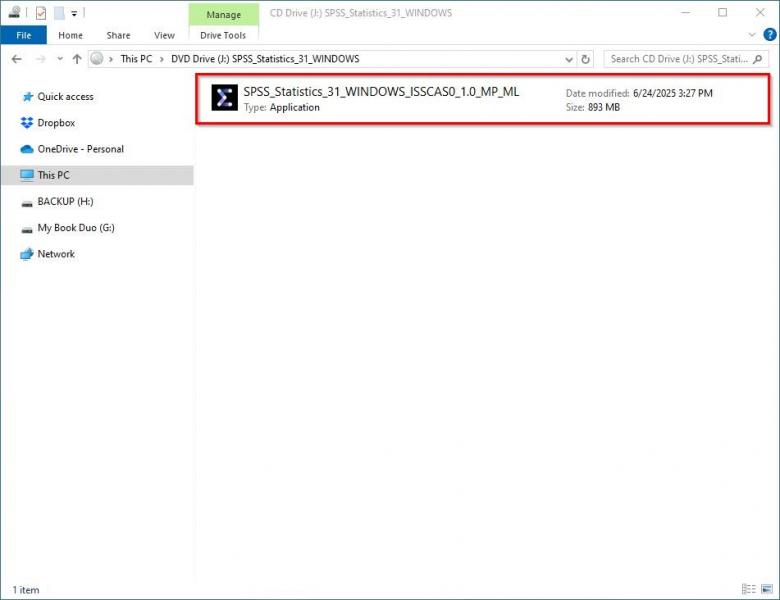Viewport: 780px width, 600px height.
Task: Switch to large icons view layout
Action: [x=765, y=589]
